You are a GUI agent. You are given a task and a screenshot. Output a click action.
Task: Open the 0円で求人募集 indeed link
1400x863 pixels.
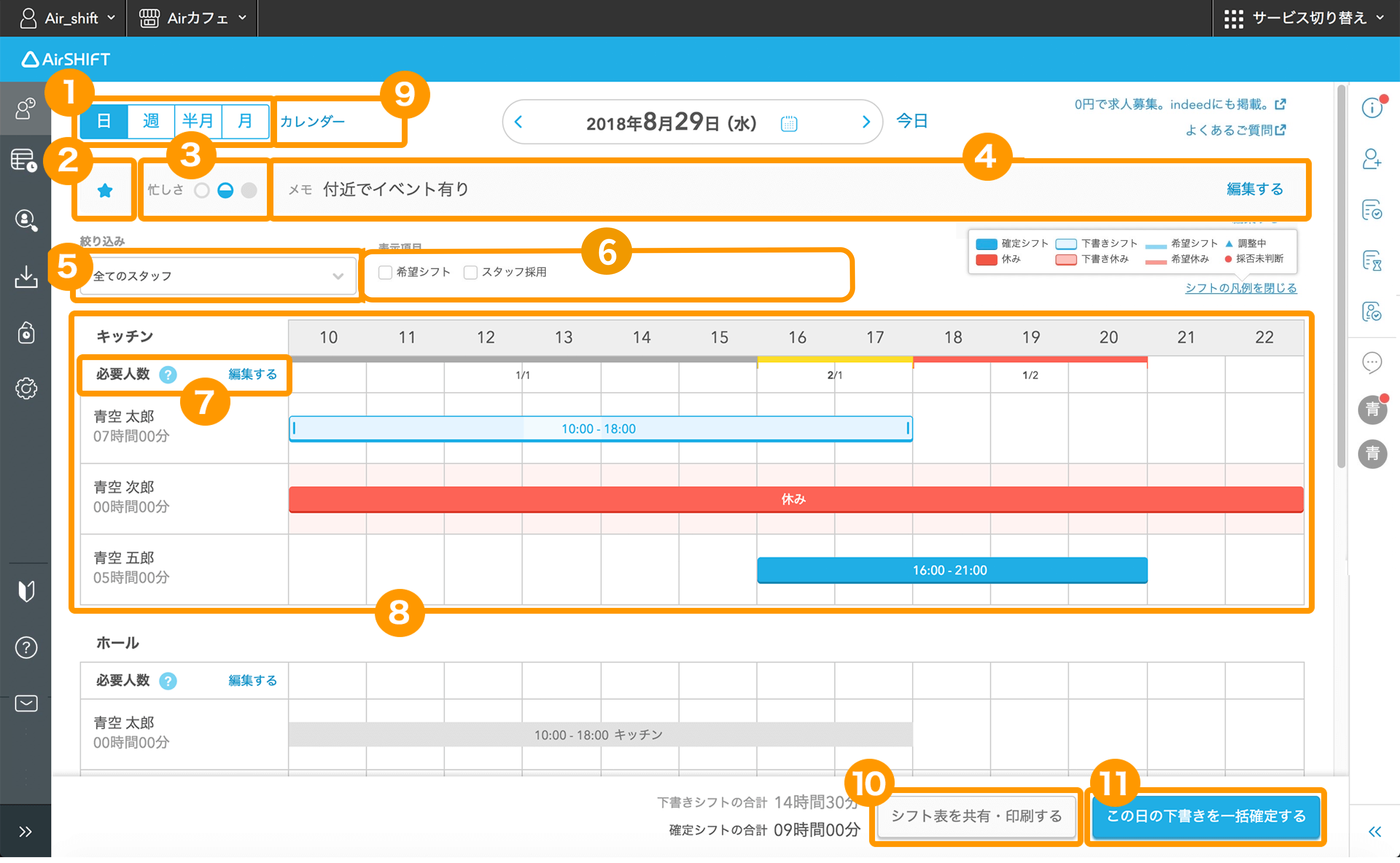[1179, 105]
